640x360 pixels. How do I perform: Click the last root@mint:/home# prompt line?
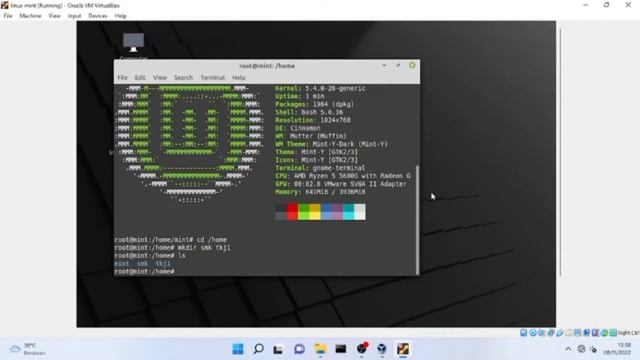point(144,272)
